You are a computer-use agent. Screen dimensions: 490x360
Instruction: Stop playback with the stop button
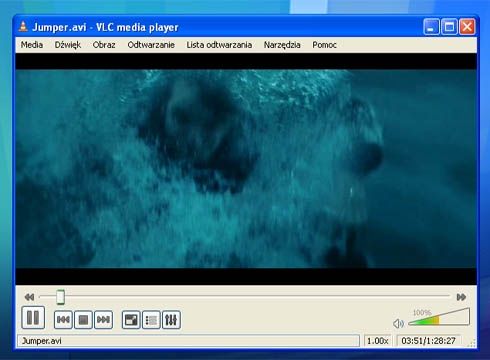click(x=83, y=320)
